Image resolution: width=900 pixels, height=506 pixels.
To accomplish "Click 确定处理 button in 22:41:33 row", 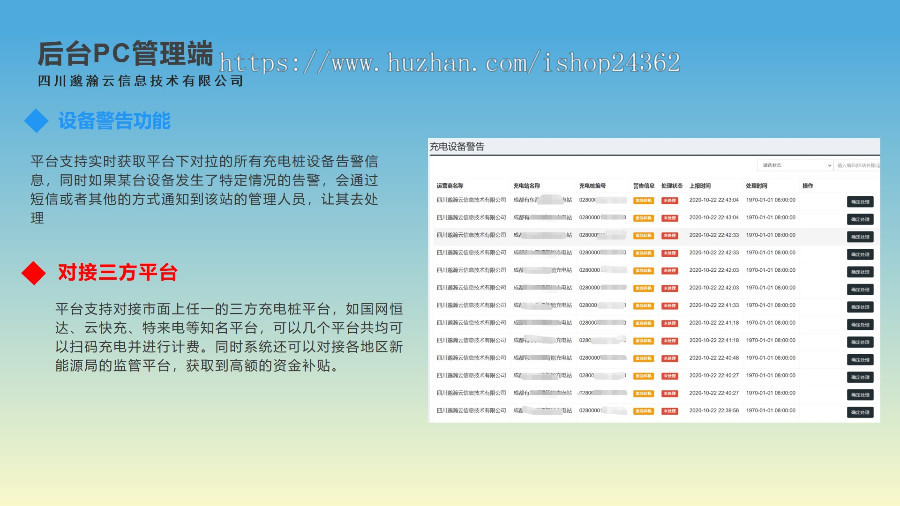I will coord(860,307).
